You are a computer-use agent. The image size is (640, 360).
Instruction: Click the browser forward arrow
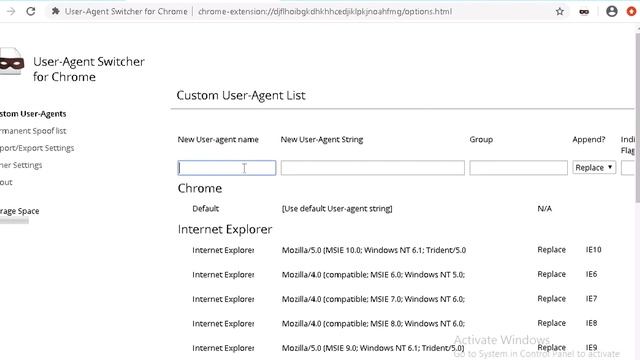point(11,11)
